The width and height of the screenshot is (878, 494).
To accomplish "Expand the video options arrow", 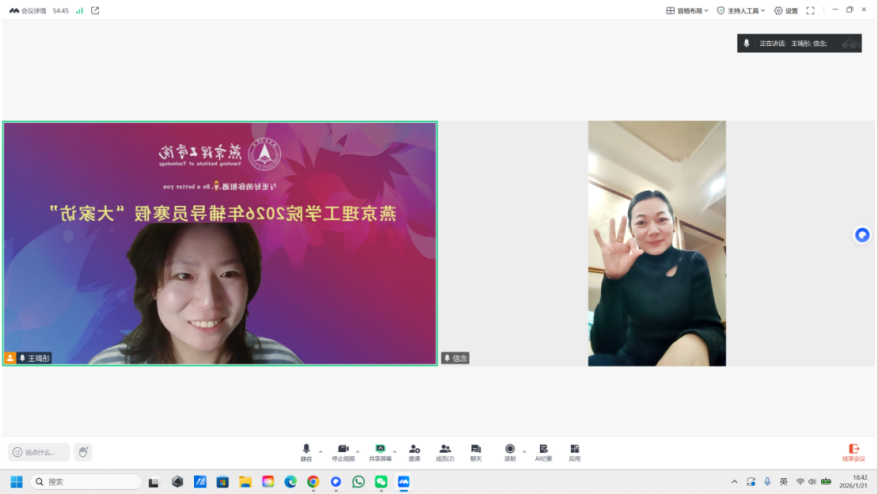I will point(356,450).
